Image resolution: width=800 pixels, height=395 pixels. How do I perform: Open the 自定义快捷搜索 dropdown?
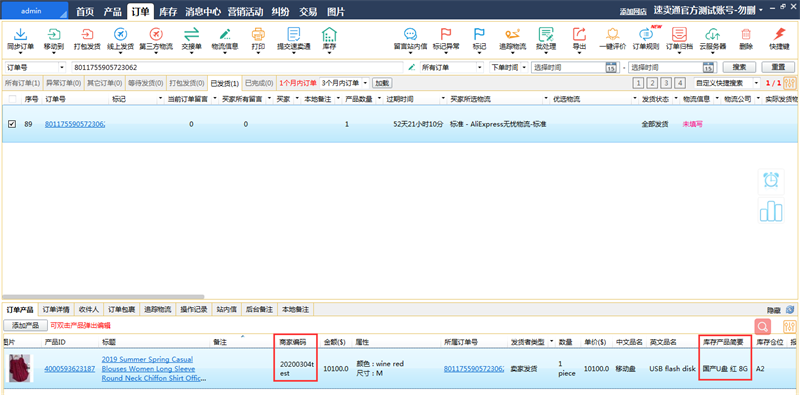[x=756, y=83]
